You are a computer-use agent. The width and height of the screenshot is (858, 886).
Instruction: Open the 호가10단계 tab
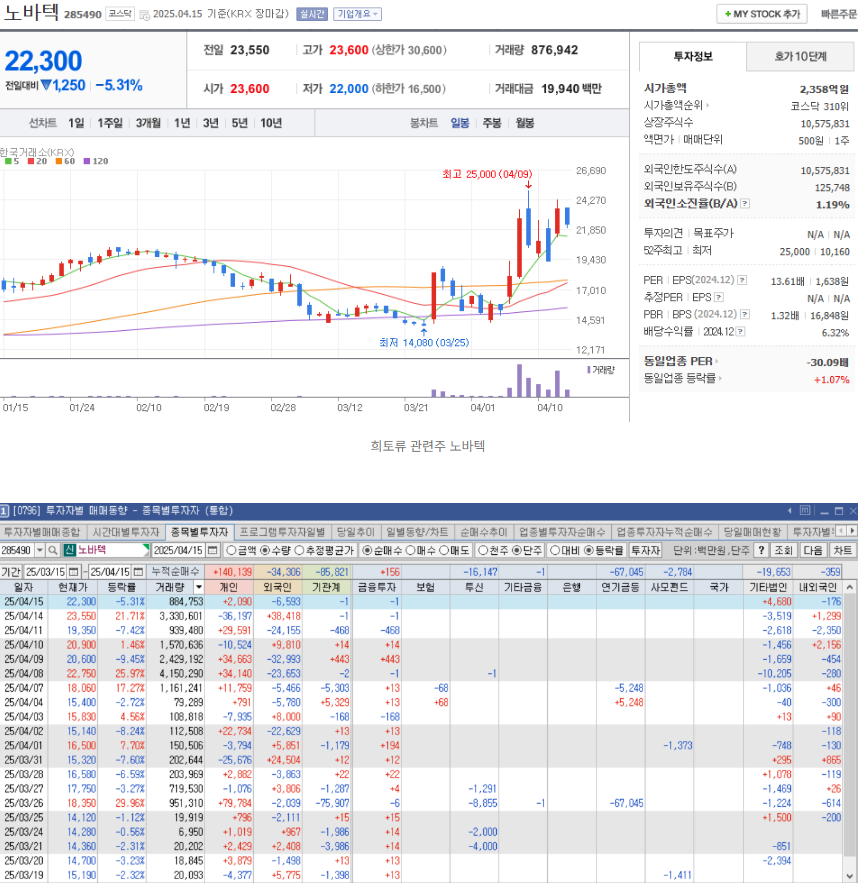pyautogui.click(x=800, y=57)
